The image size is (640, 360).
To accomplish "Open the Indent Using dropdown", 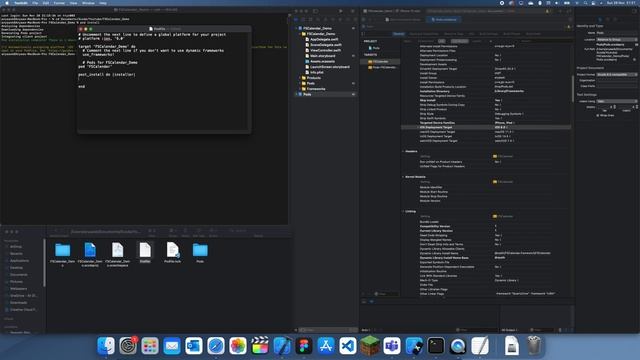I will (617, 101).
